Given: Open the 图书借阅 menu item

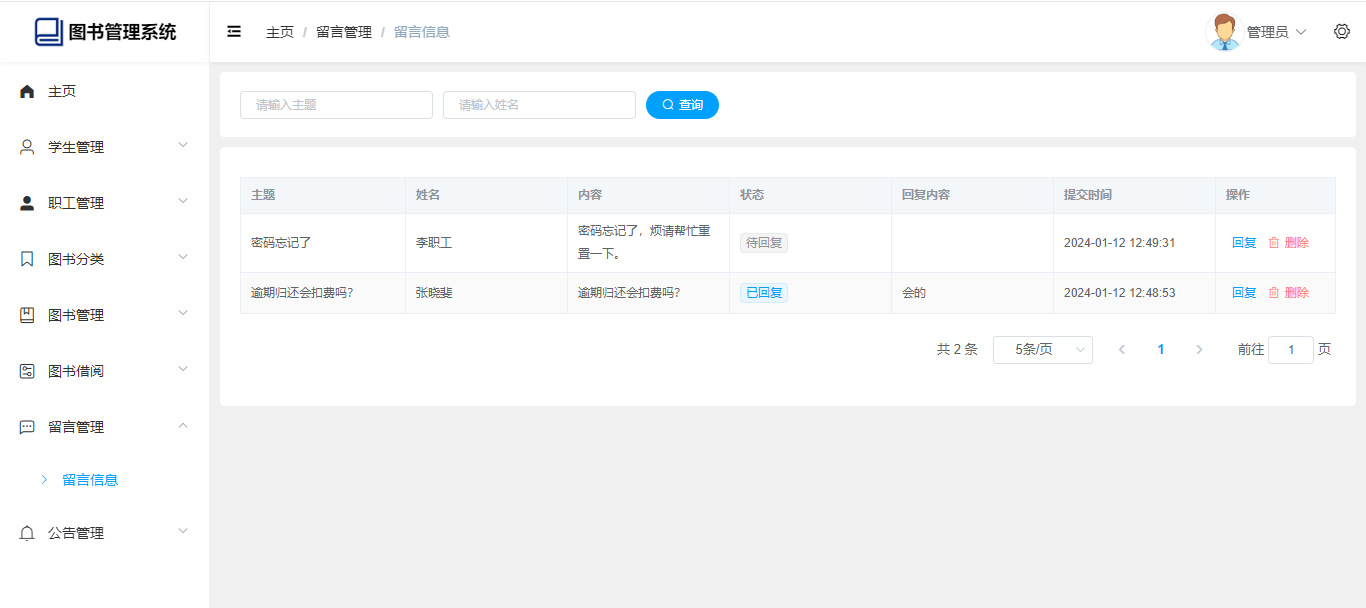Looking at the screenshot, I should (76, 371).
